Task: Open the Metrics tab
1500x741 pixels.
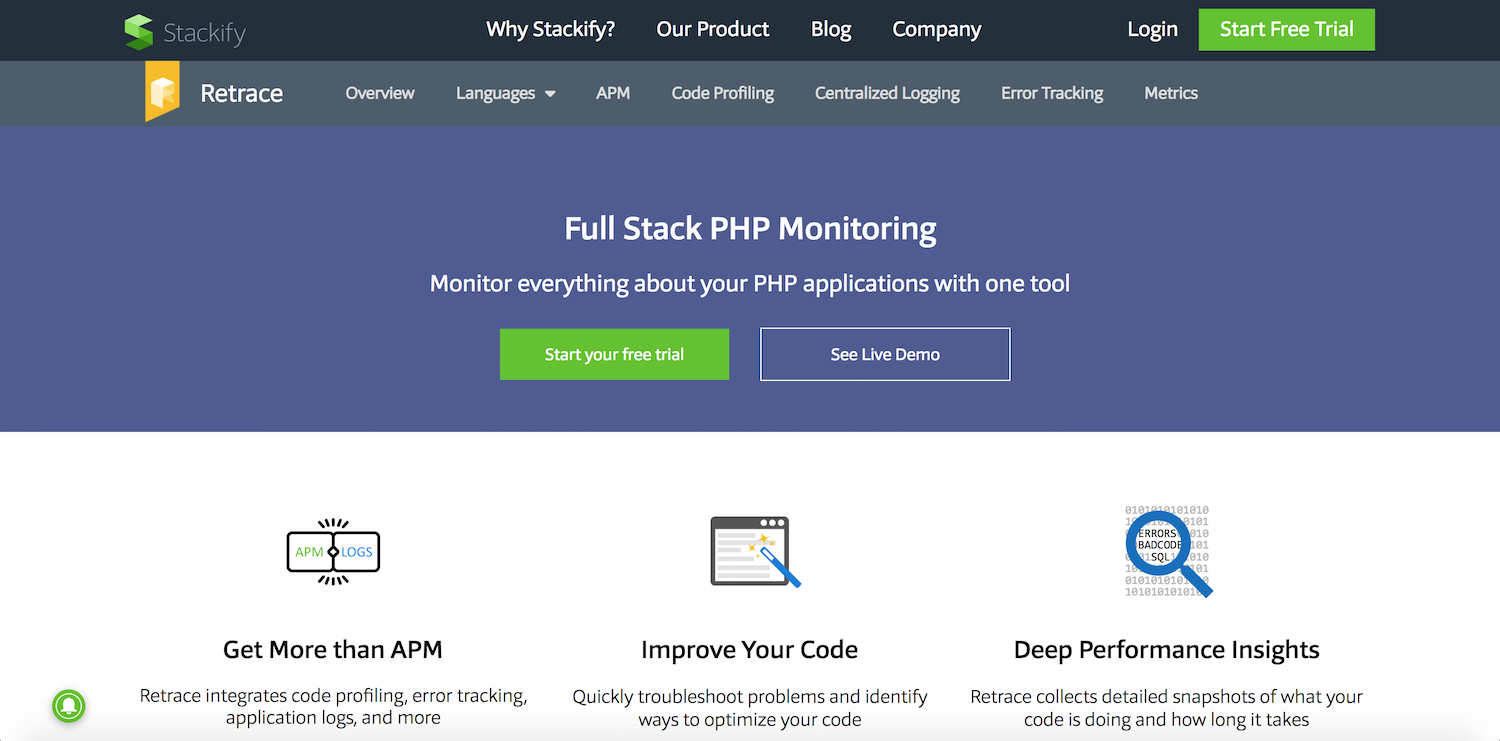Action: pyautogui.click(x=1171, y=93)
